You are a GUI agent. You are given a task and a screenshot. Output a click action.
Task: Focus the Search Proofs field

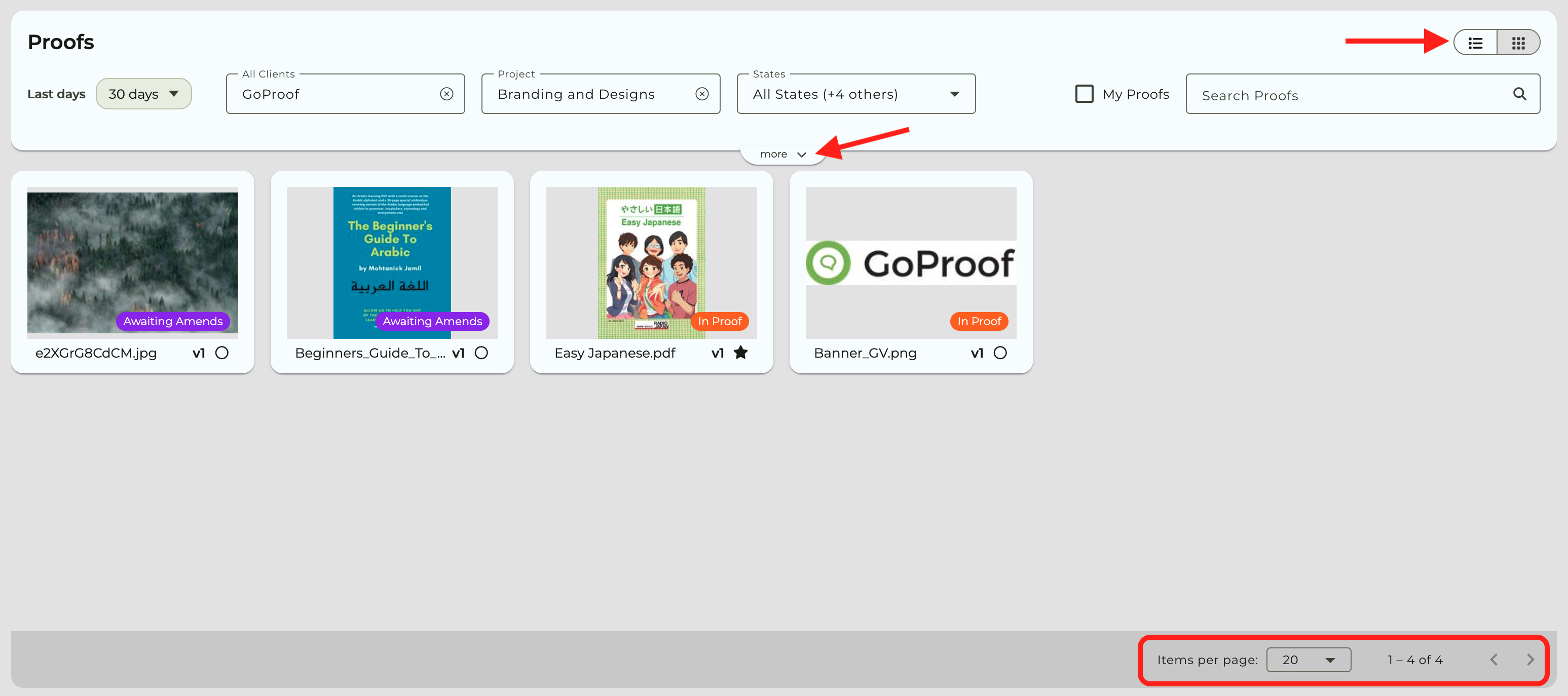pyautogui.click(x=1351, y=96)
